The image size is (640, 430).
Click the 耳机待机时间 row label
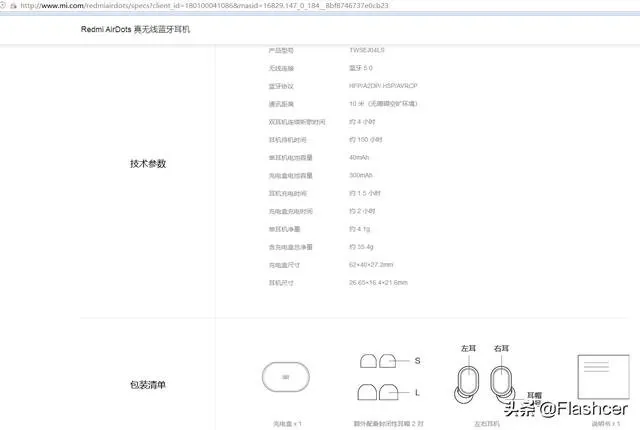287,140
